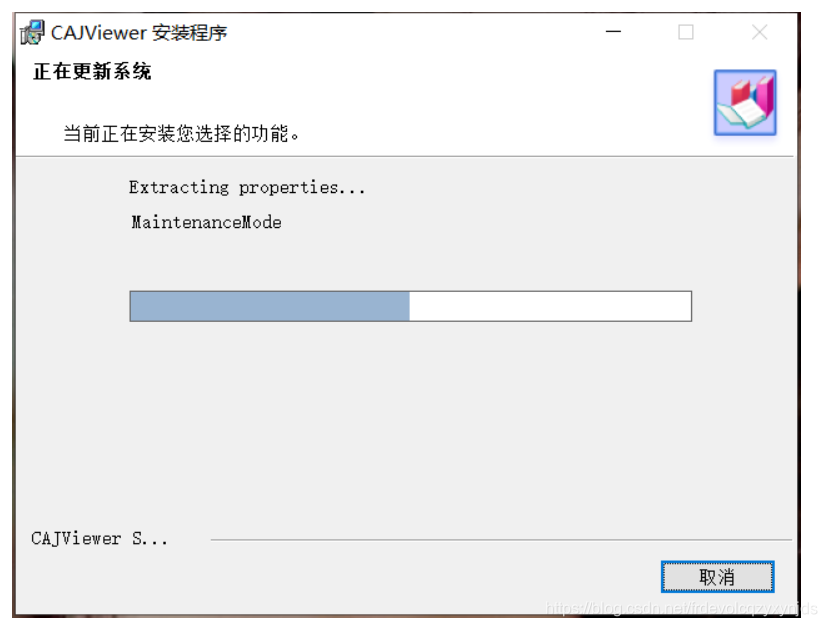Click the CAJViewer S... footer label
The height and width of the screenshot is (627, 827).
pyautogui.click(x=99, y=538)
